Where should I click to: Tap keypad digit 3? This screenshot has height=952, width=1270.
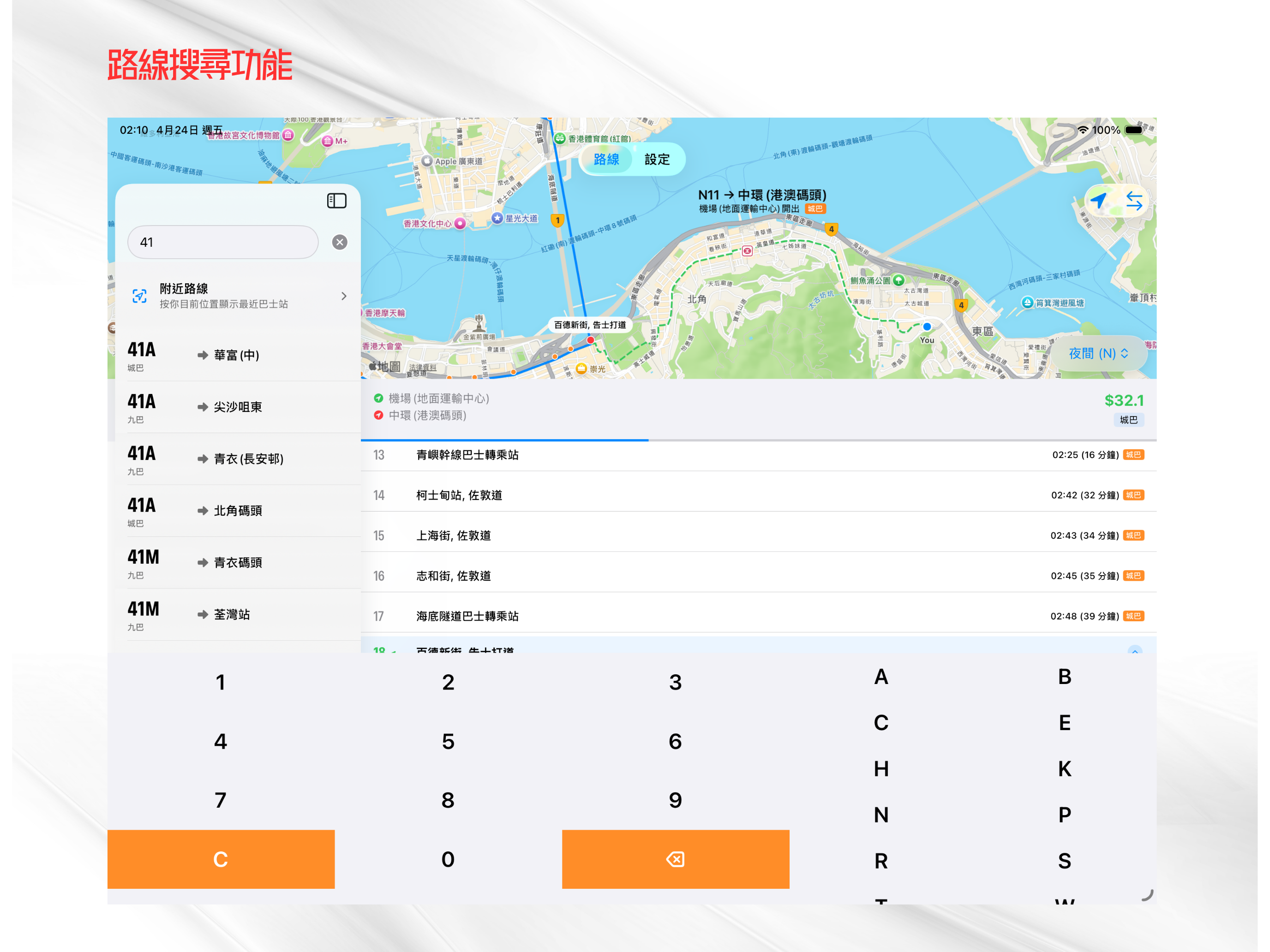point(675,682)
